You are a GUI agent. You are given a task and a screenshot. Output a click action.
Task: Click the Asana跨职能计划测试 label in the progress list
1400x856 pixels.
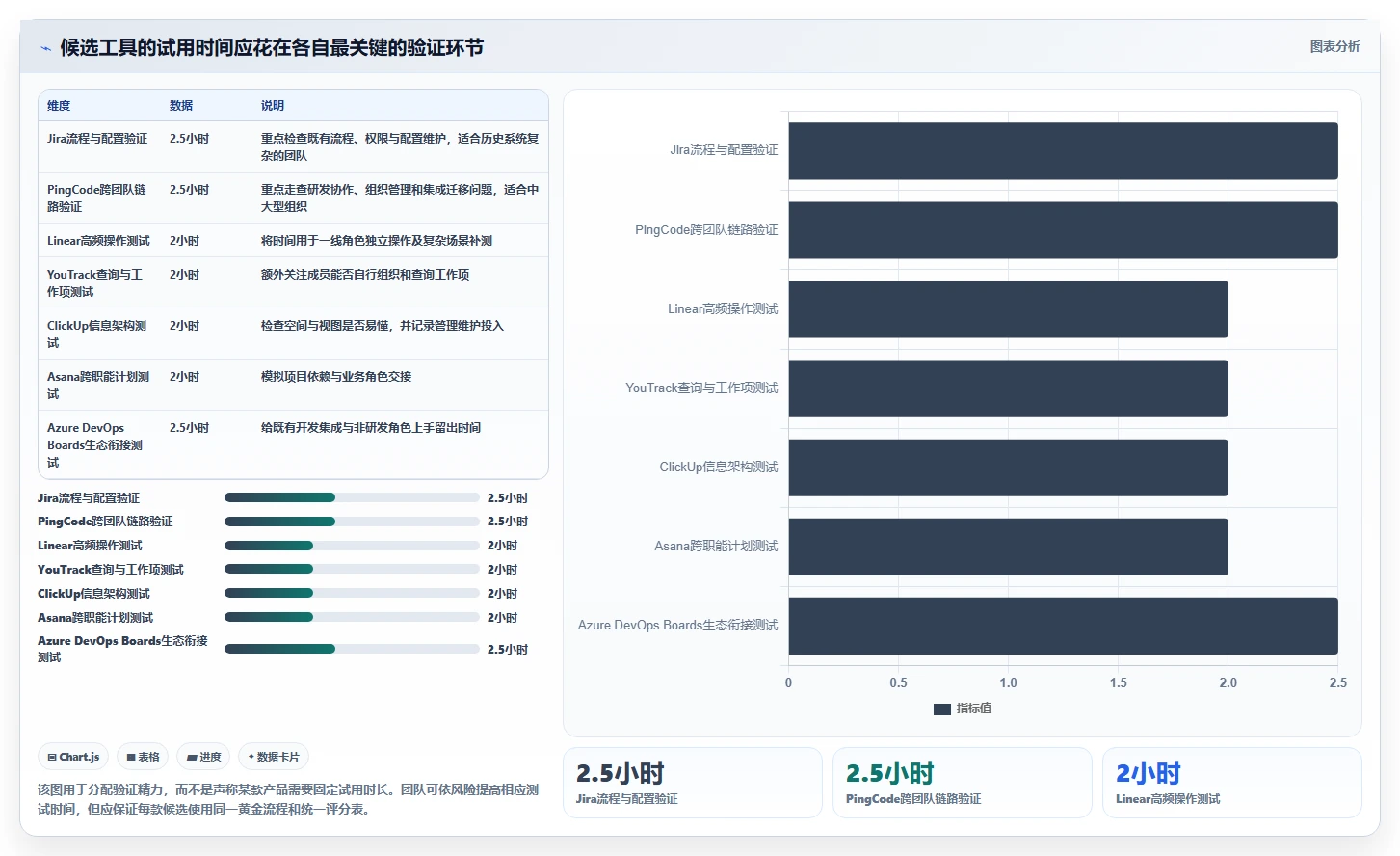click(x=95, y=618)
